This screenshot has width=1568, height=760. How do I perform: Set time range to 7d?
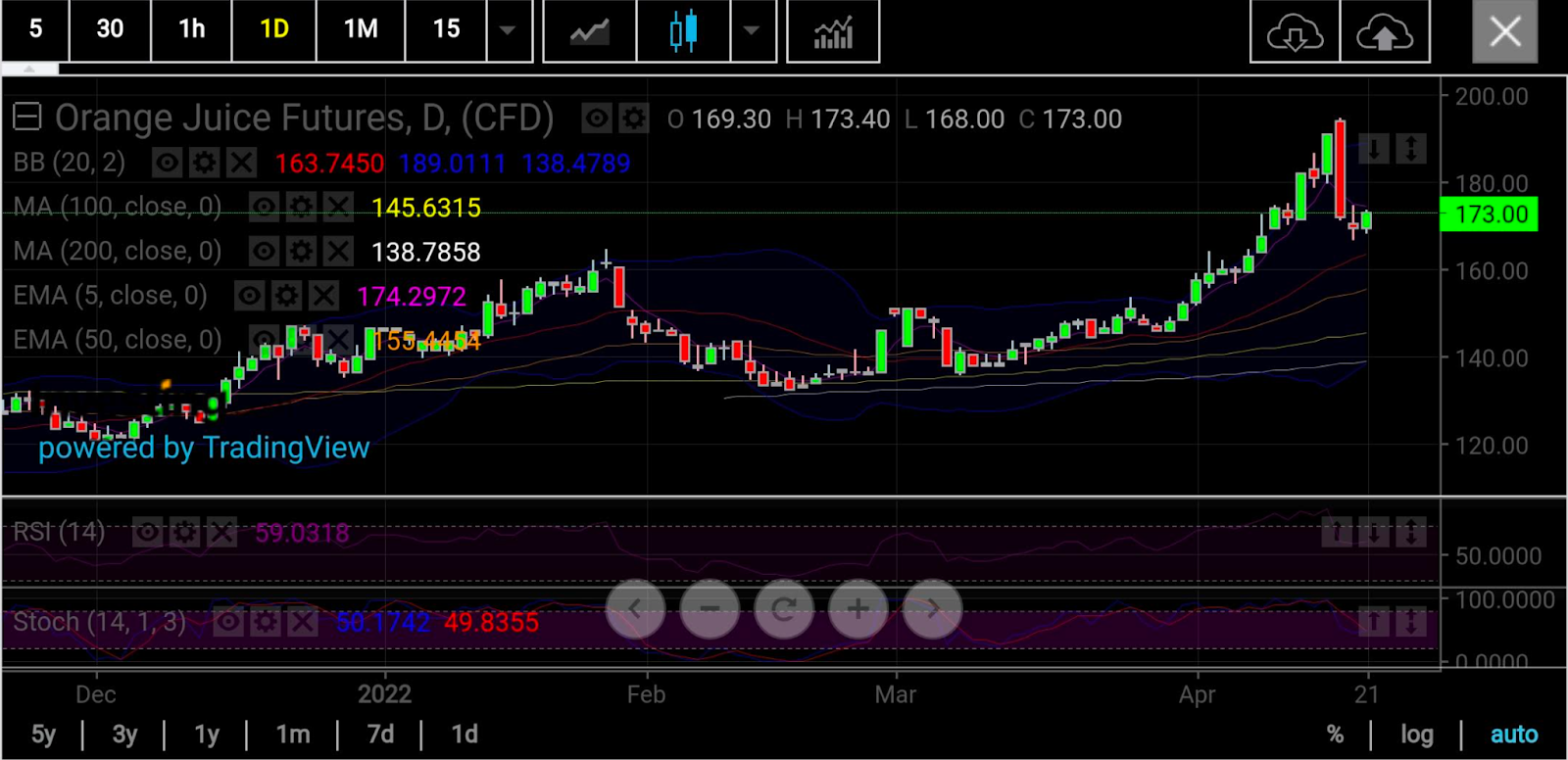pyautogui.click(x=380, y=735)
